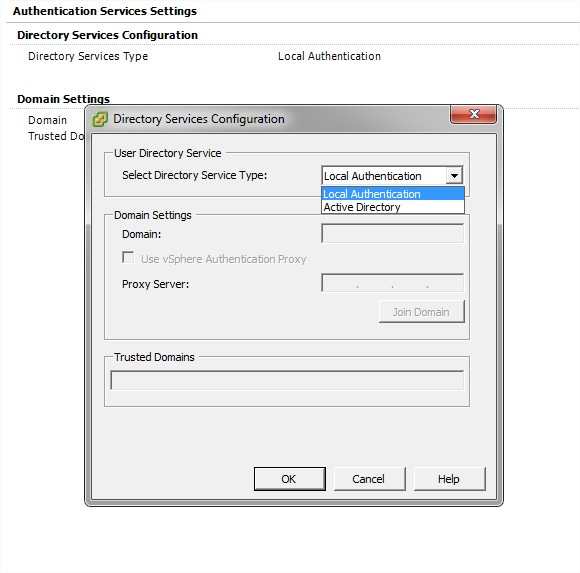Click into the Domain input field

(x=392, y=233)
